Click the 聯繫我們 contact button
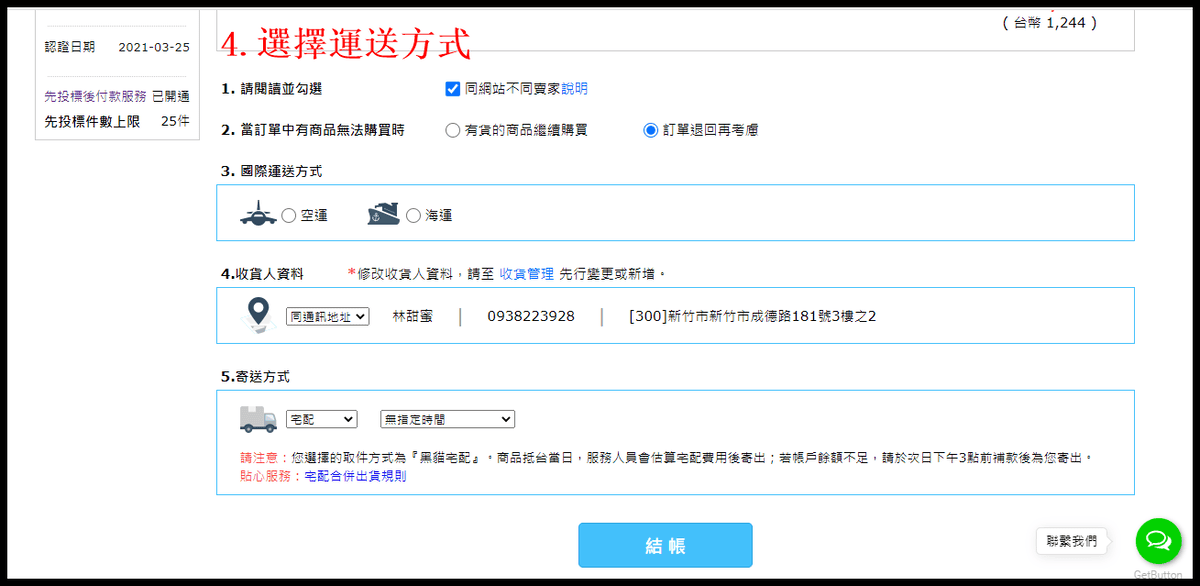Viewport: 1200px width, 586px height. pyautogui.click(x=1070, y=541)
